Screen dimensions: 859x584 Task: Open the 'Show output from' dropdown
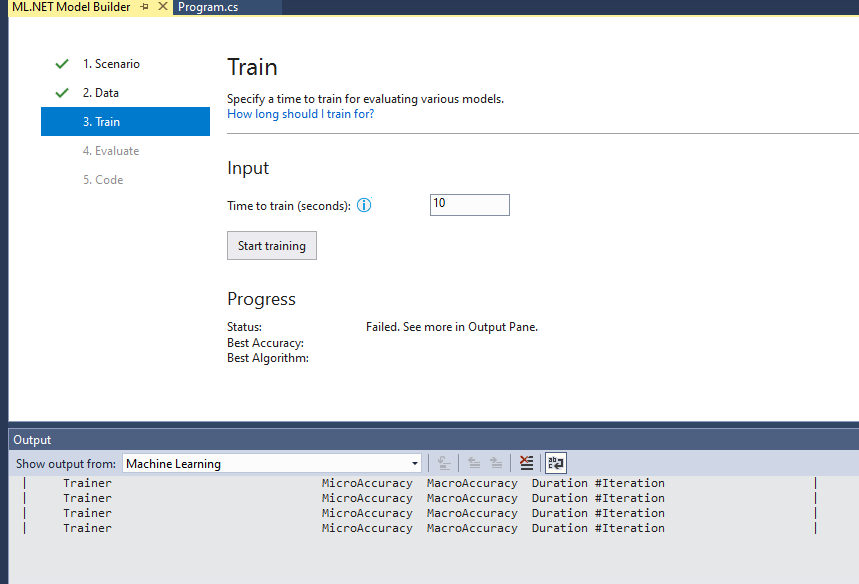272,463
